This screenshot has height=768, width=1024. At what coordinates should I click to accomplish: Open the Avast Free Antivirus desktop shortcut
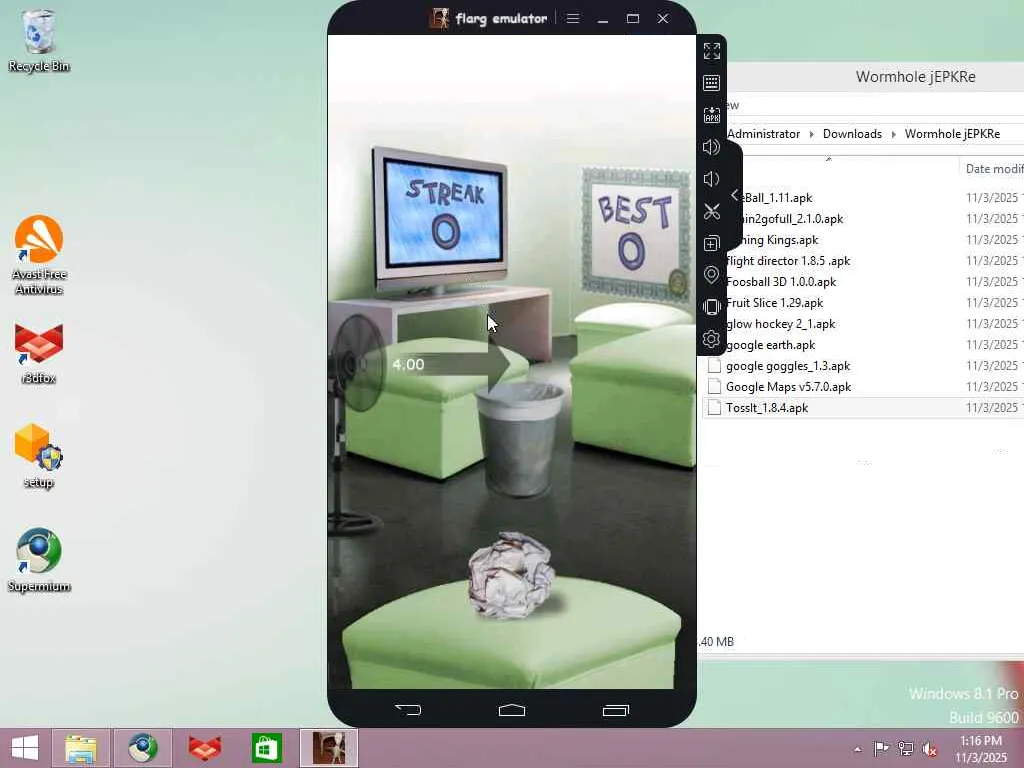[39, 255]
